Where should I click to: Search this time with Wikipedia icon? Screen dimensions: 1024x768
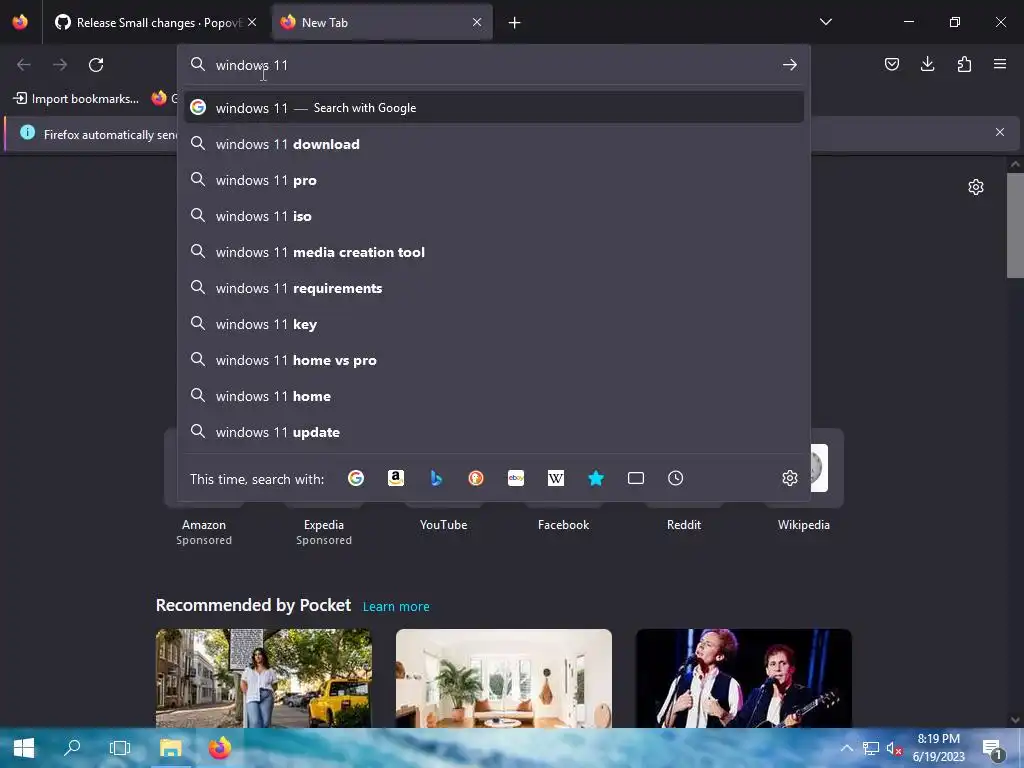coord(556,479)
